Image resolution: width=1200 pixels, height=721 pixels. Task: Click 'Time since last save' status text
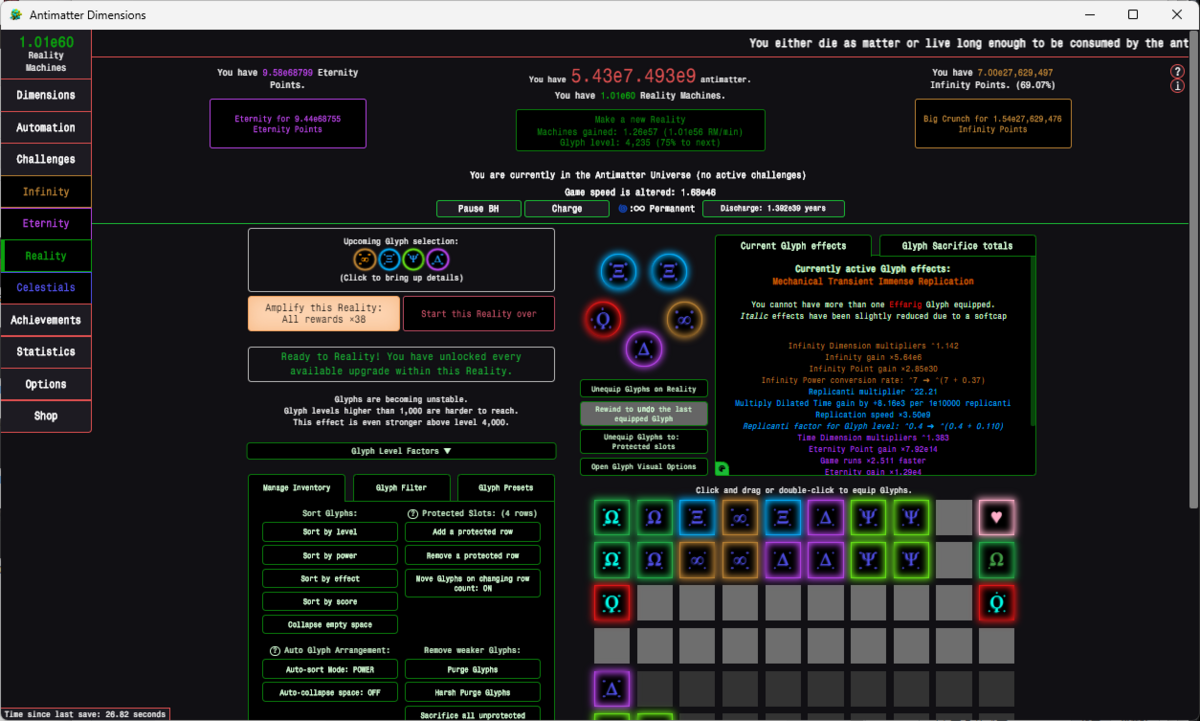point(83,714)
